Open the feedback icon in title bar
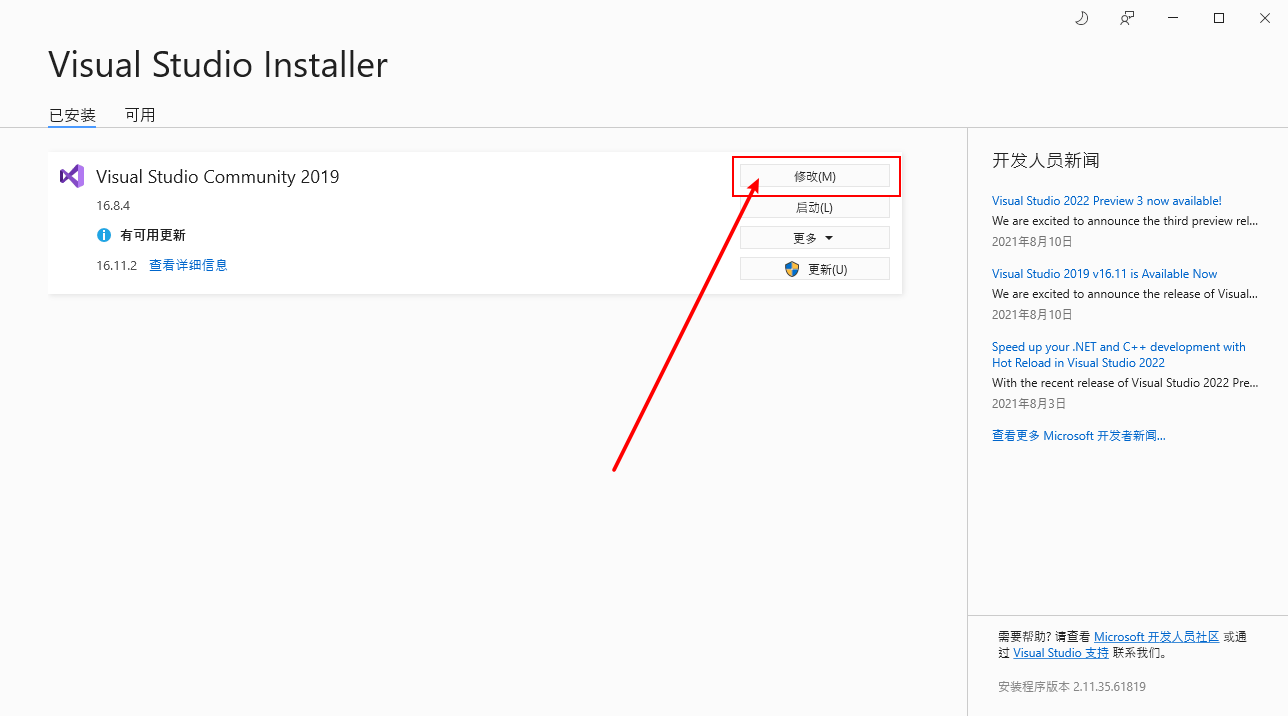Screen dimensions: 1288x716 [x=1127, y=18]
